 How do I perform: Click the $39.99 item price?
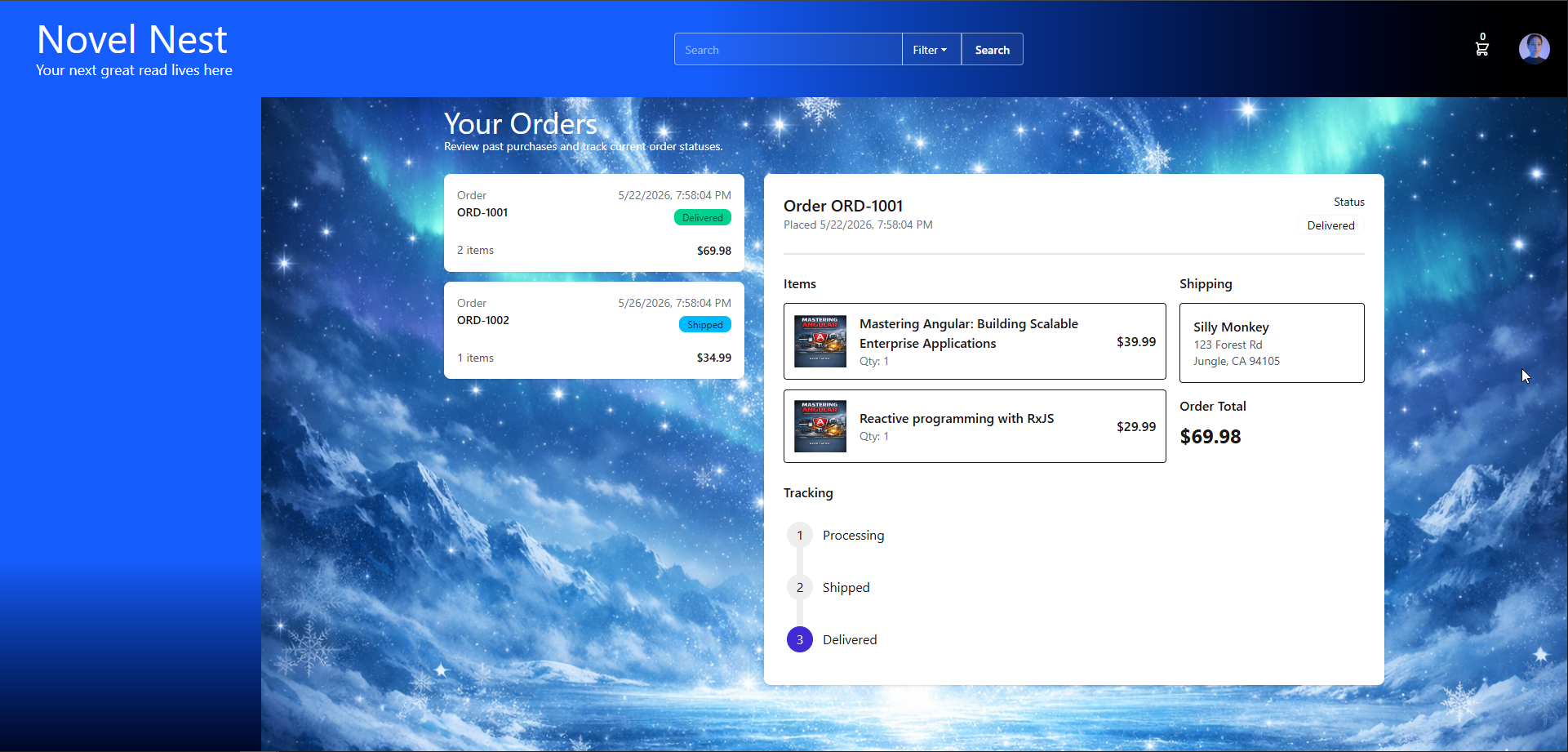pyautogui.click(x=1136, y=341)
